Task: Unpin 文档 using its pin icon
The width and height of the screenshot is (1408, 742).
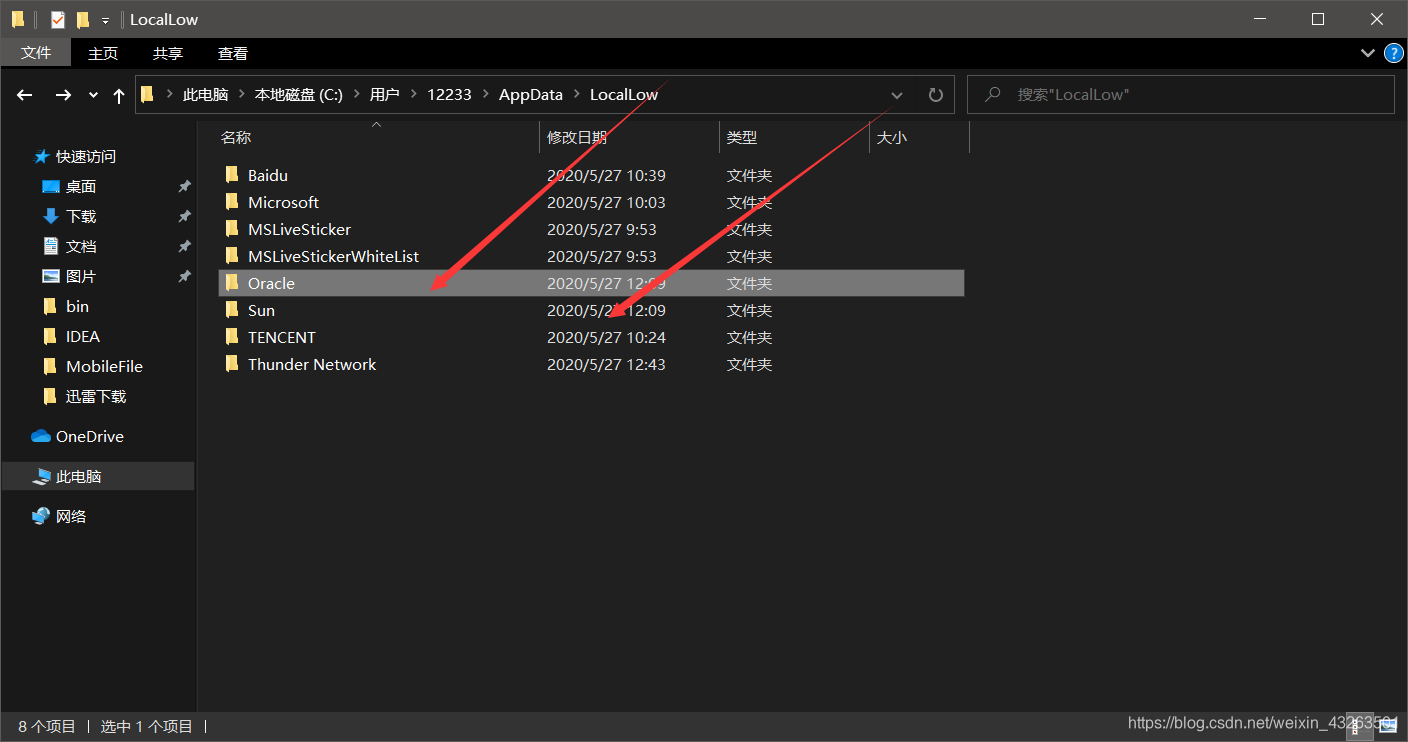Action: pos(184,246)
